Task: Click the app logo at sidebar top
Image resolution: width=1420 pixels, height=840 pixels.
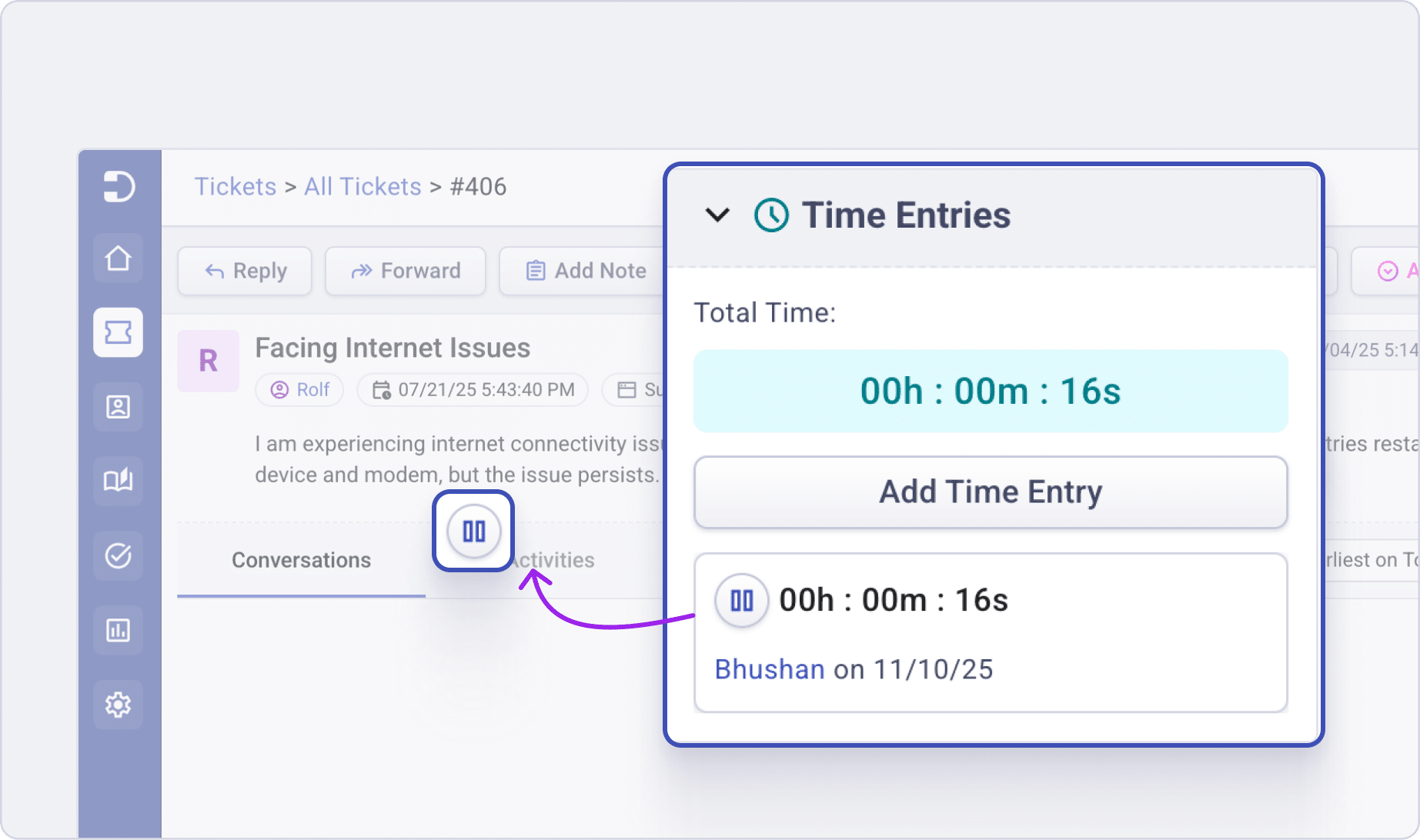Action: click(118, 186)
